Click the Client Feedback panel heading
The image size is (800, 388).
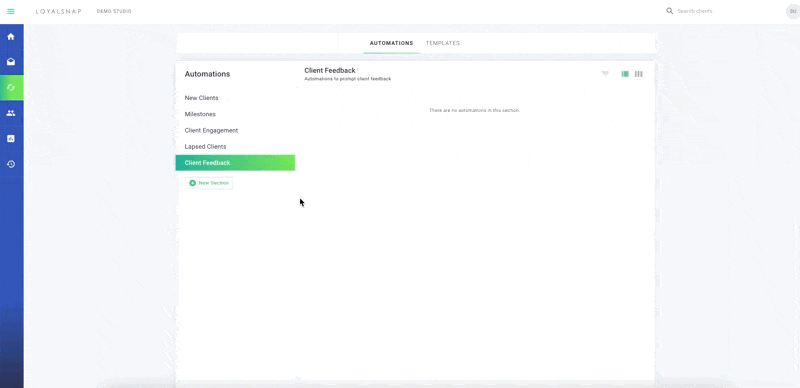330,70
